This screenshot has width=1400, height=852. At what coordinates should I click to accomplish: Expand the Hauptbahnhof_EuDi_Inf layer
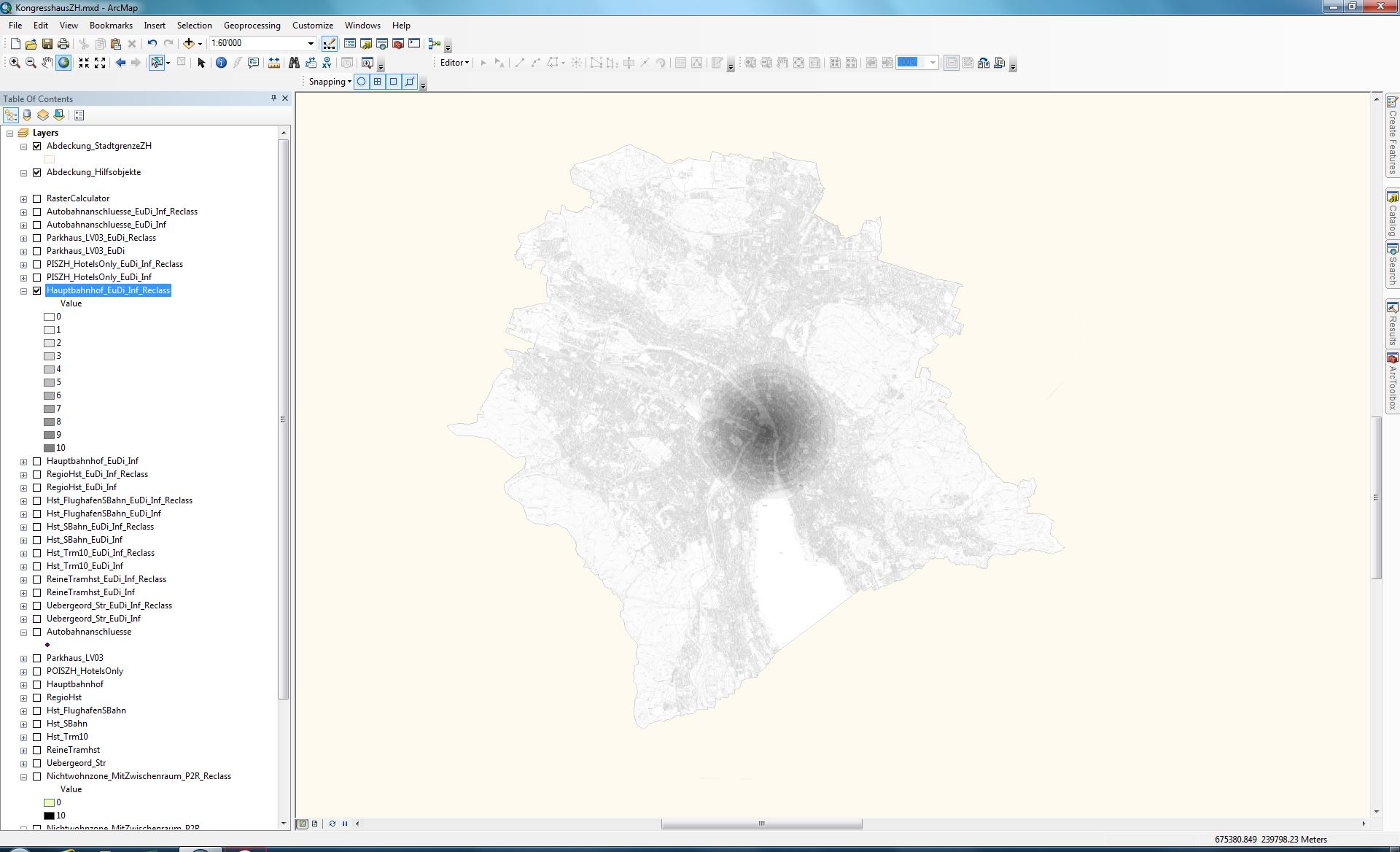click(23, 462)
